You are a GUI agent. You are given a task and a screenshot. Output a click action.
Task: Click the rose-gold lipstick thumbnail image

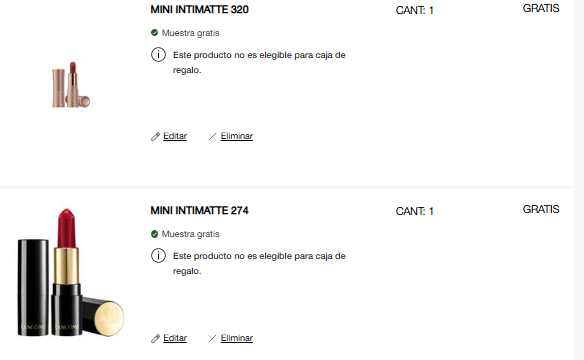(x=71, y=85)
